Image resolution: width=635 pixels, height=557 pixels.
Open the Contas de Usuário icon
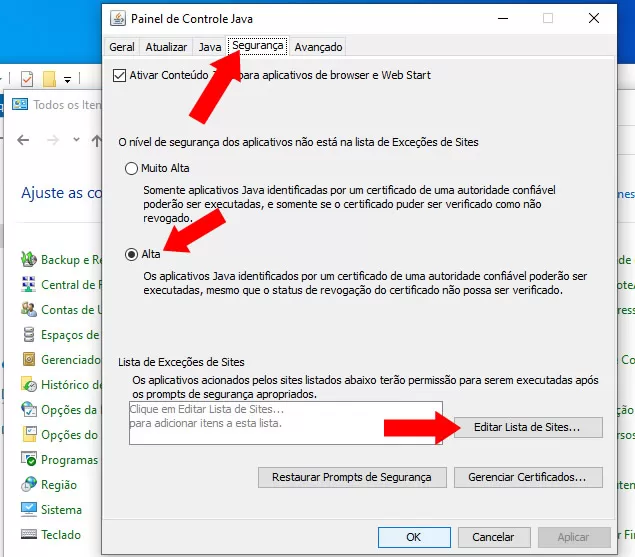point(29,310)
